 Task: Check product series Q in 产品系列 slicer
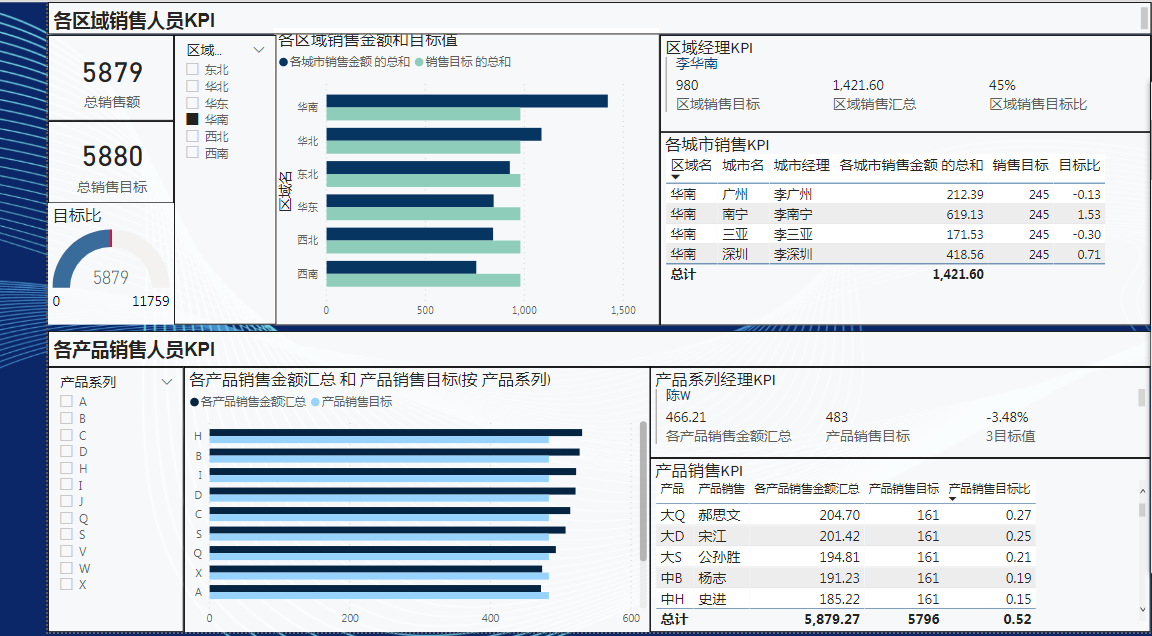(66, 518)
